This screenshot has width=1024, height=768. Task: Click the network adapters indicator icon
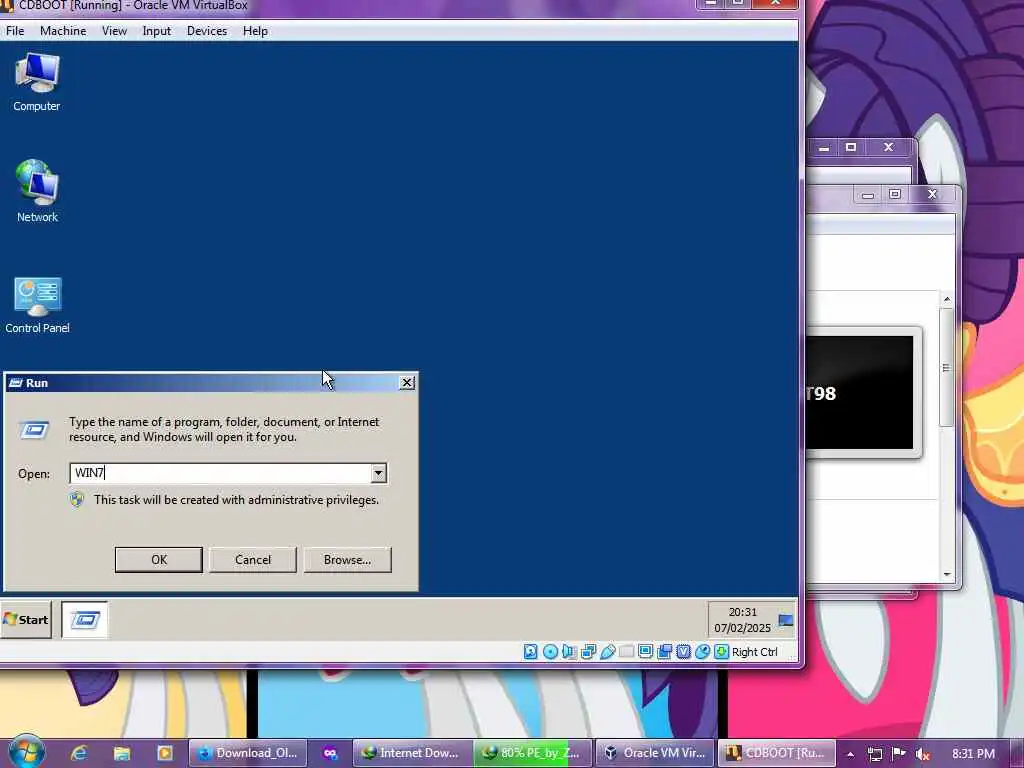point(588,651)
